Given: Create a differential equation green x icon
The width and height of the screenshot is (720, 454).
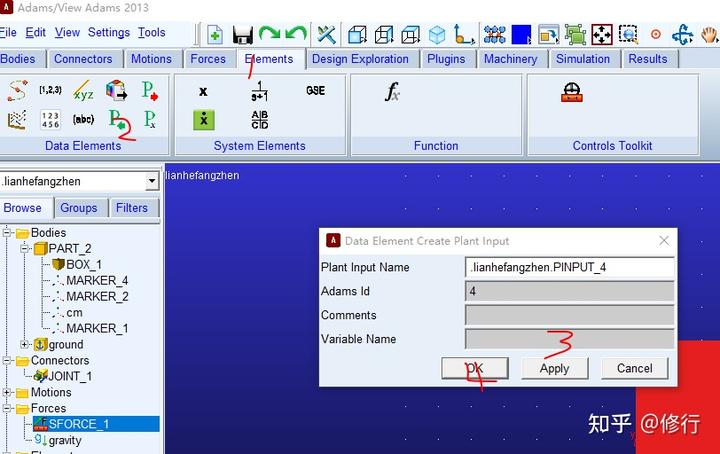Looking at the screenshot, I should (204, 120).
